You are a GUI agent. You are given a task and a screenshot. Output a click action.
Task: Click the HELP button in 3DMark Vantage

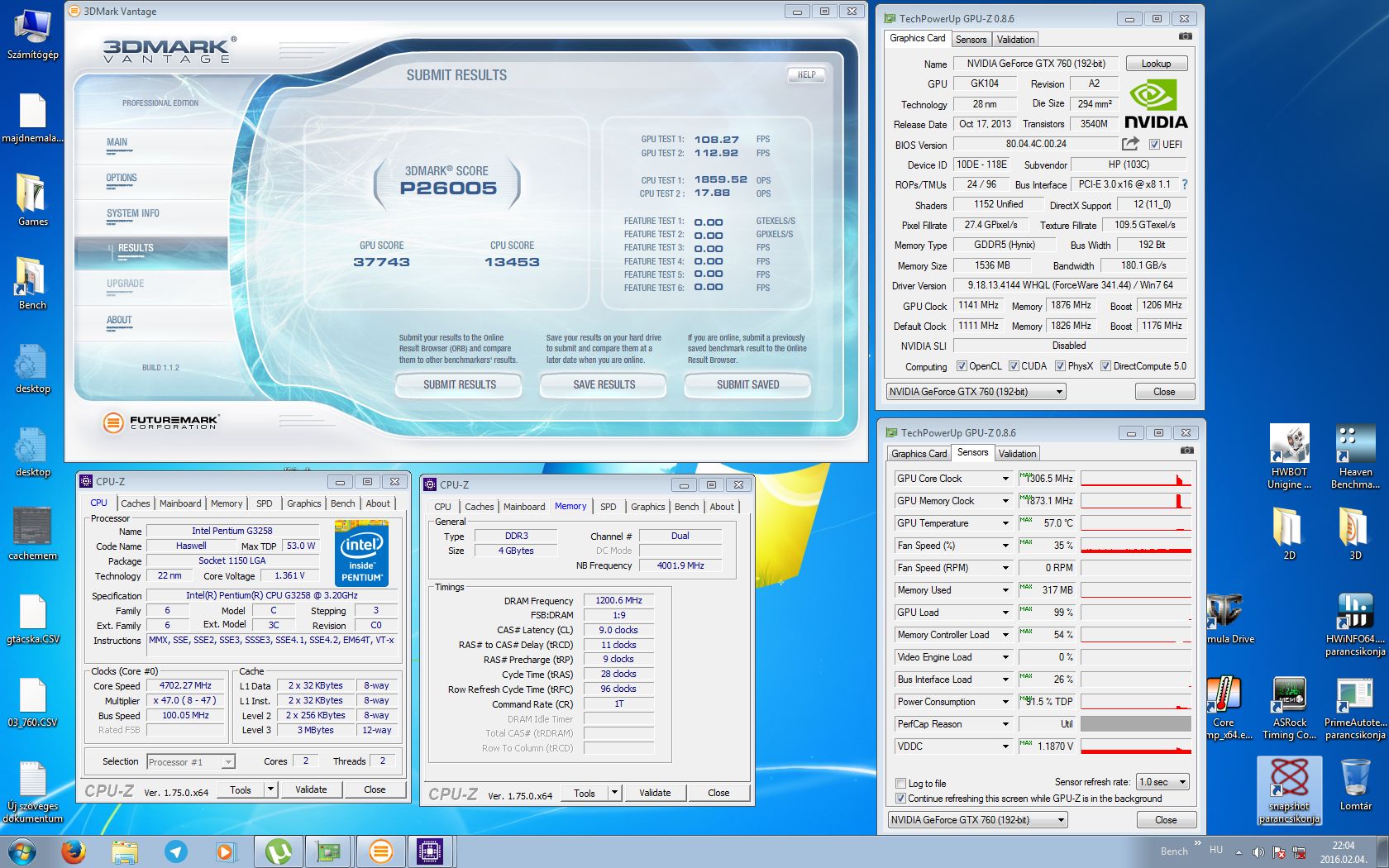(806, 75)
